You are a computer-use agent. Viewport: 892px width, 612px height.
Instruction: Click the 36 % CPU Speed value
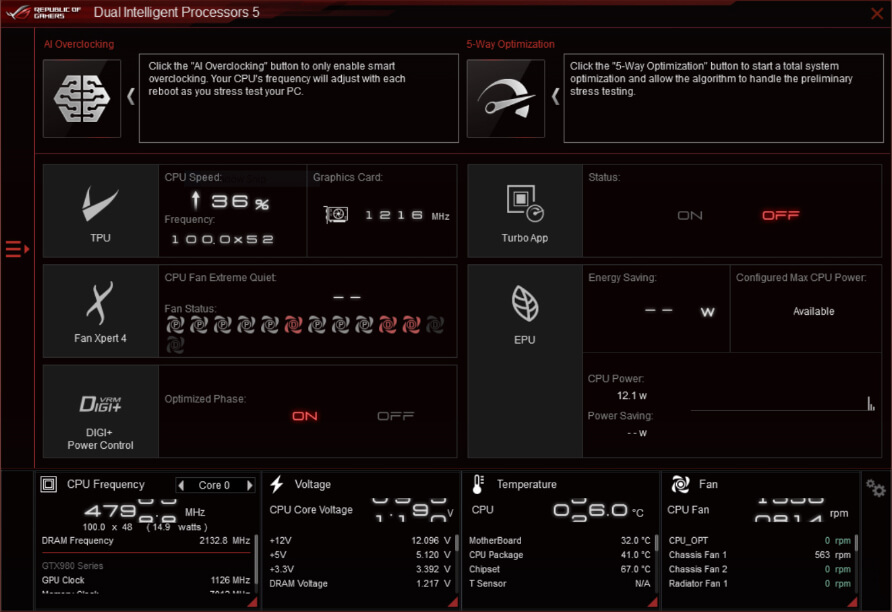coord(240,201)
